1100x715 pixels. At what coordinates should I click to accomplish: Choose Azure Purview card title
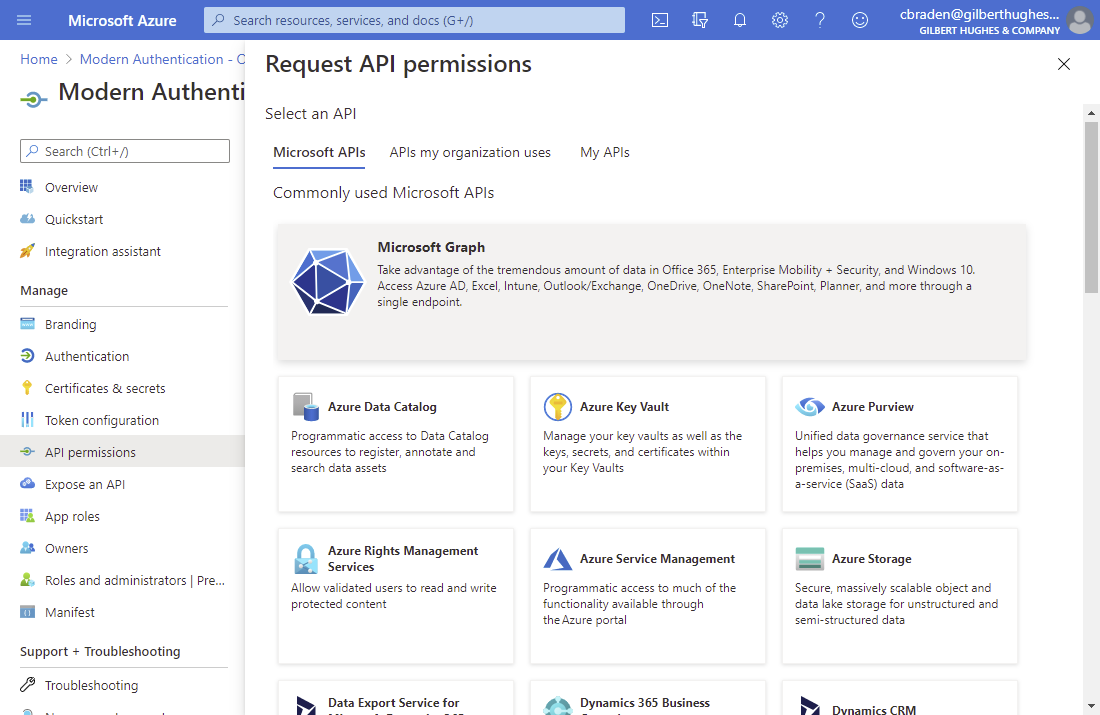point(873,407)
